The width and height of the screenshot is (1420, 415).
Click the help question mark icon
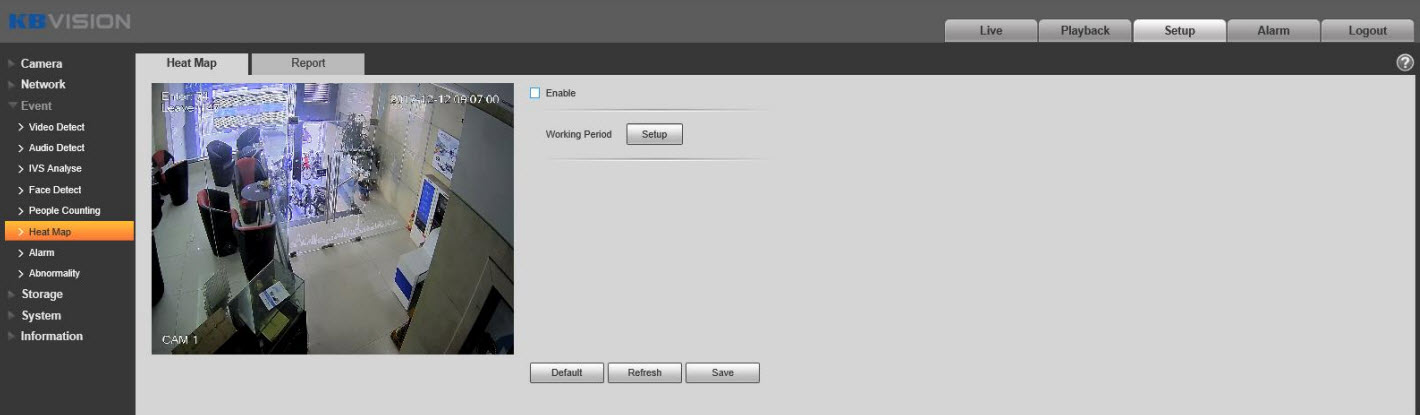(1404, 63)
